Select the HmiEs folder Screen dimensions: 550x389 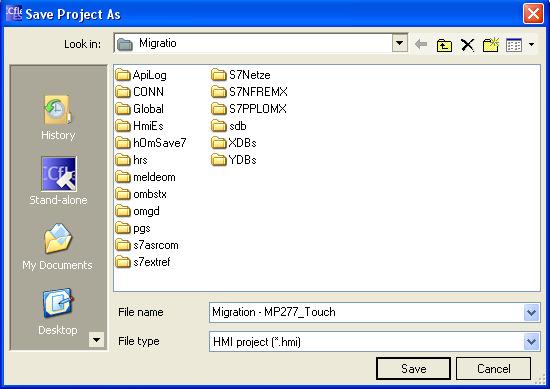tap(140, 126)
